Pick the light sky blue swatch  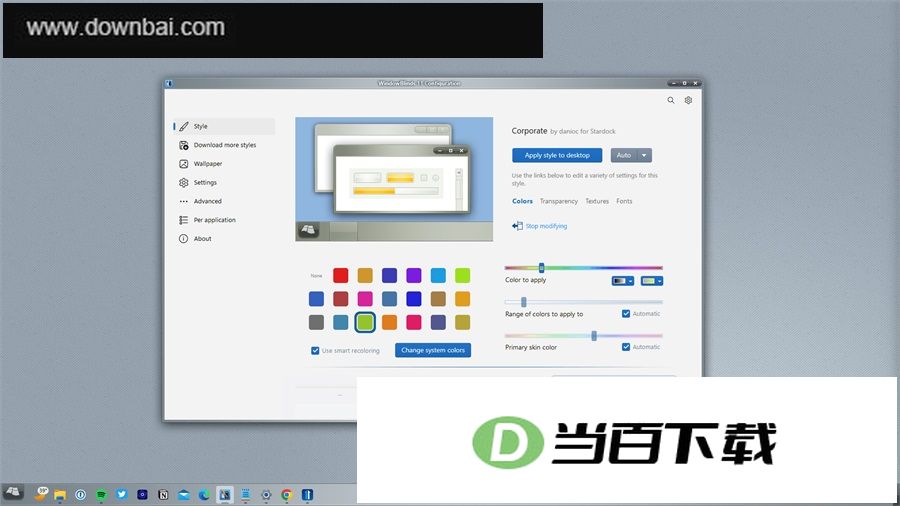(x=438, y=275)
